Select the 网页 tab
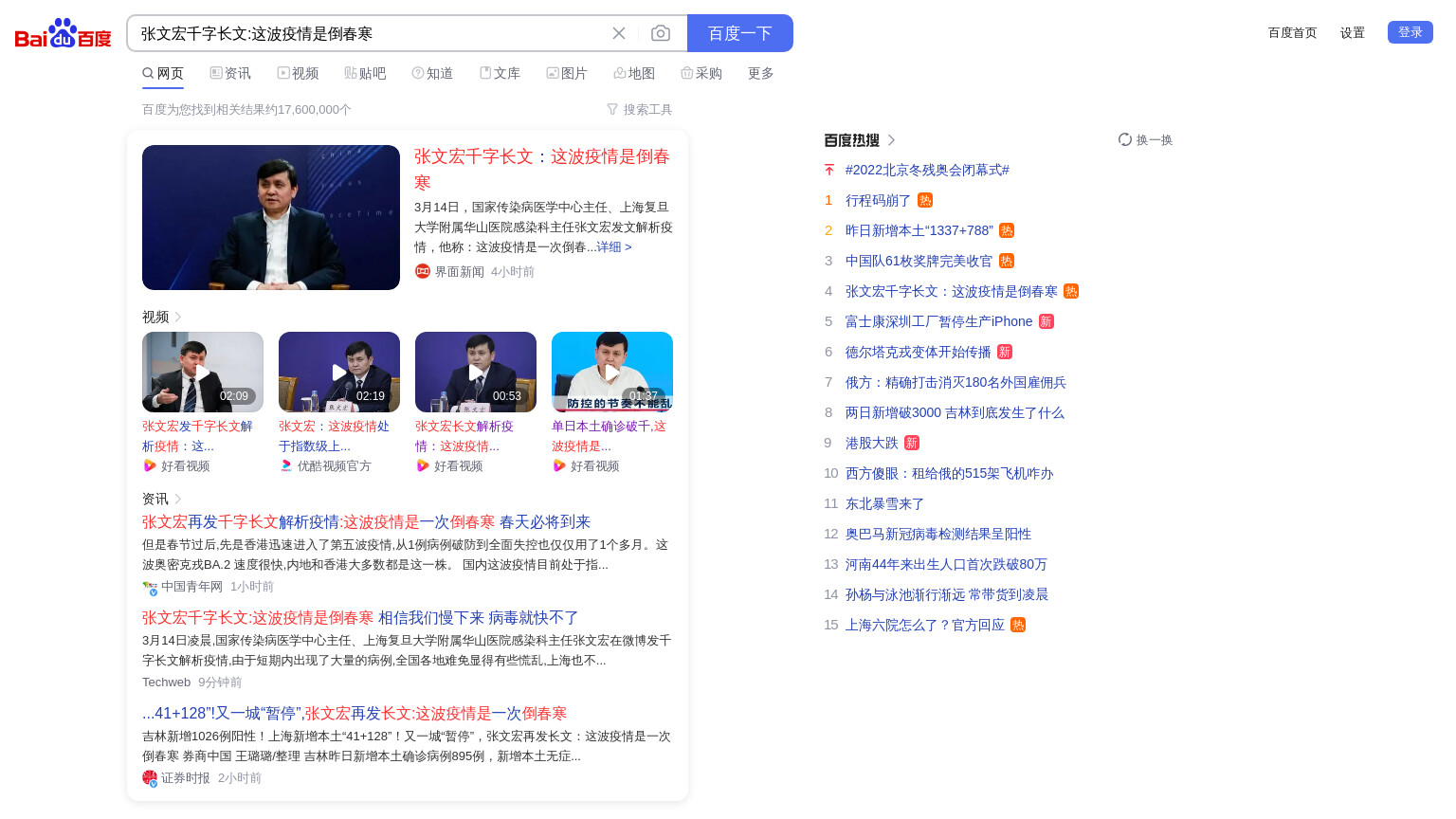This screenshot has width=1456, height=819. (163, 73)
